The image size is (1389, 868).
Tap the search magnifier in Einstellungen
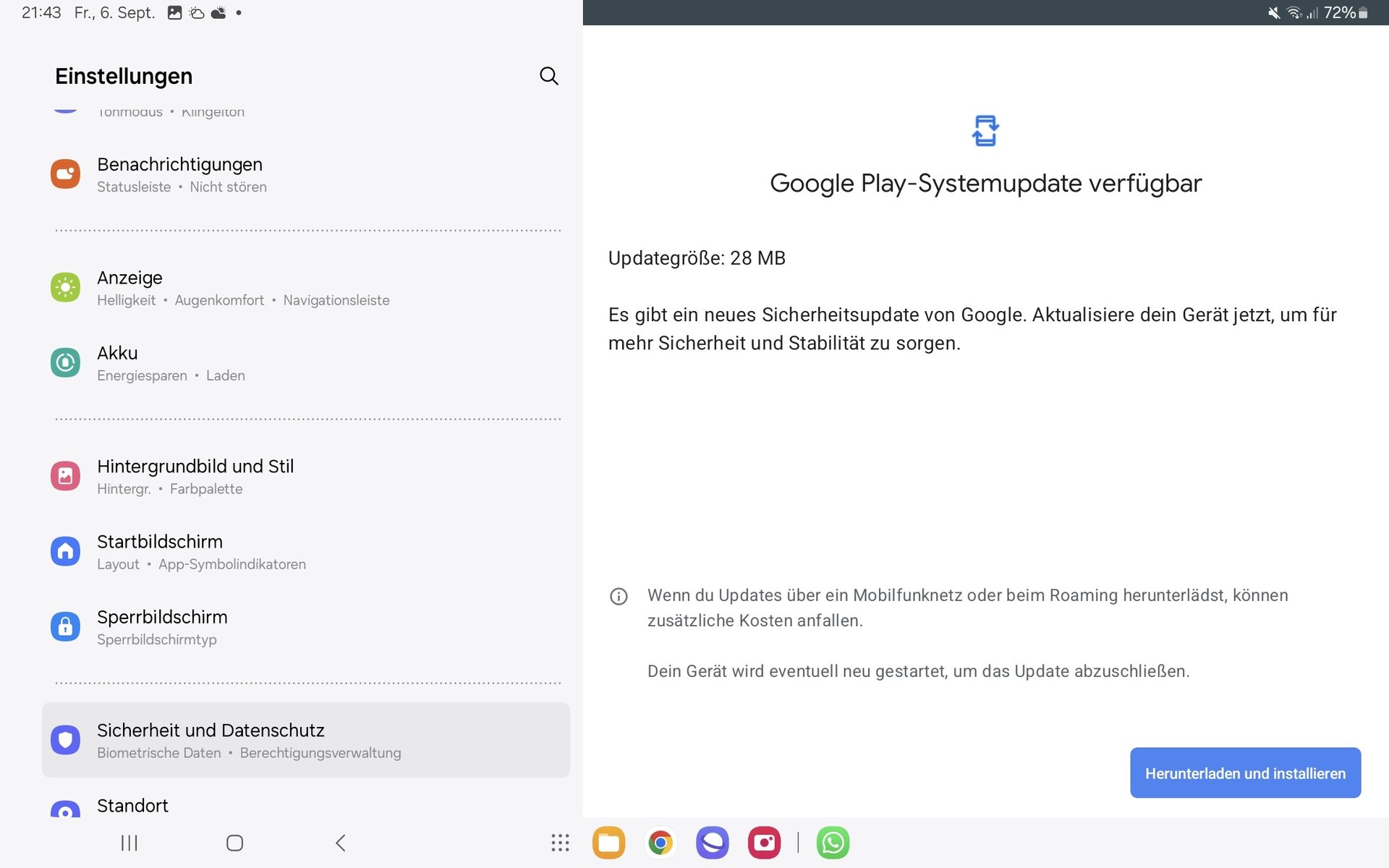(x=548, y=76)
